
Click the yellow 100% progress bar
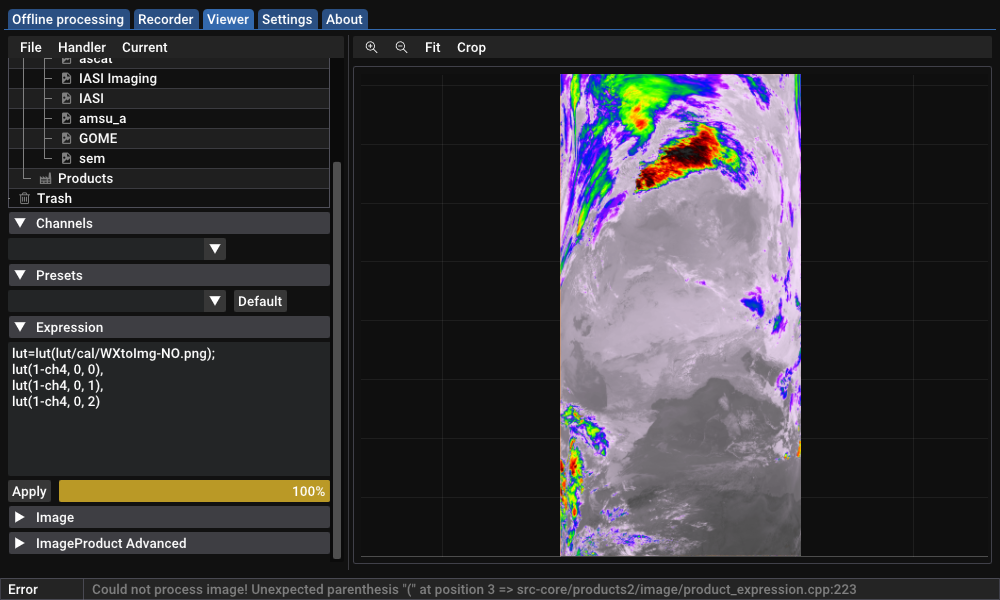click(194, 492)
